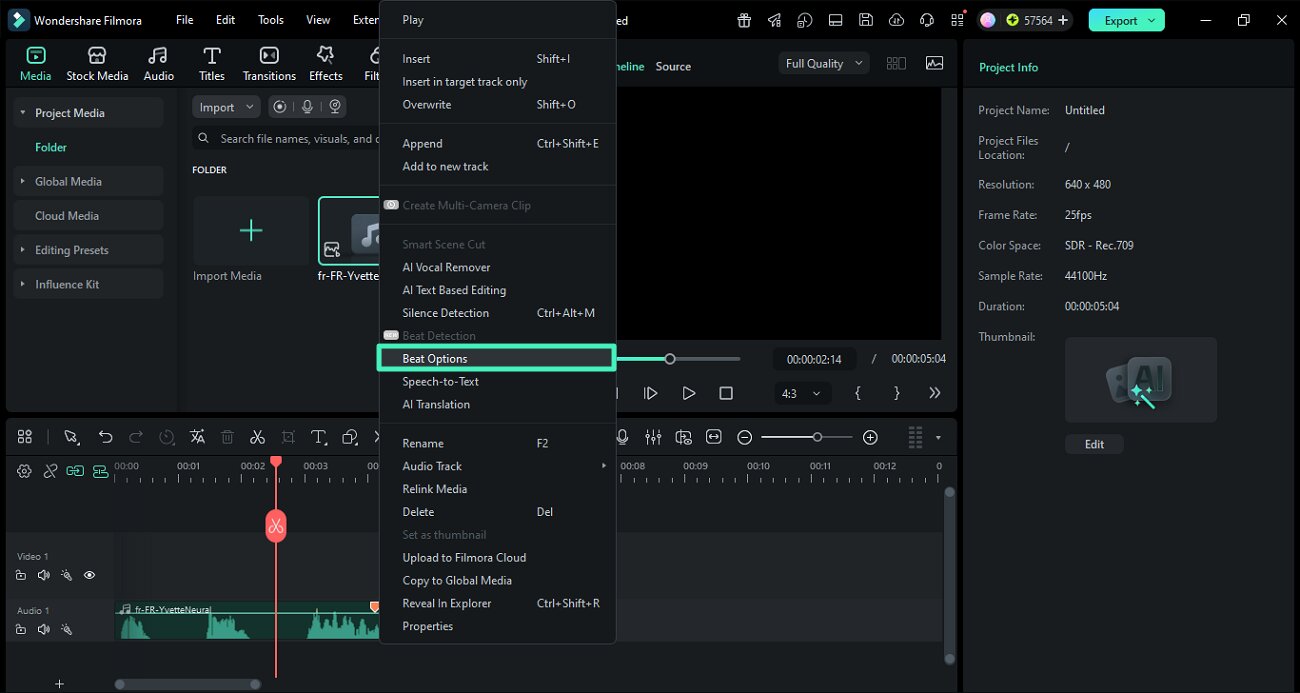Click the add new track plus icon
The image size is (1300, 693).
tap(59, 684)
